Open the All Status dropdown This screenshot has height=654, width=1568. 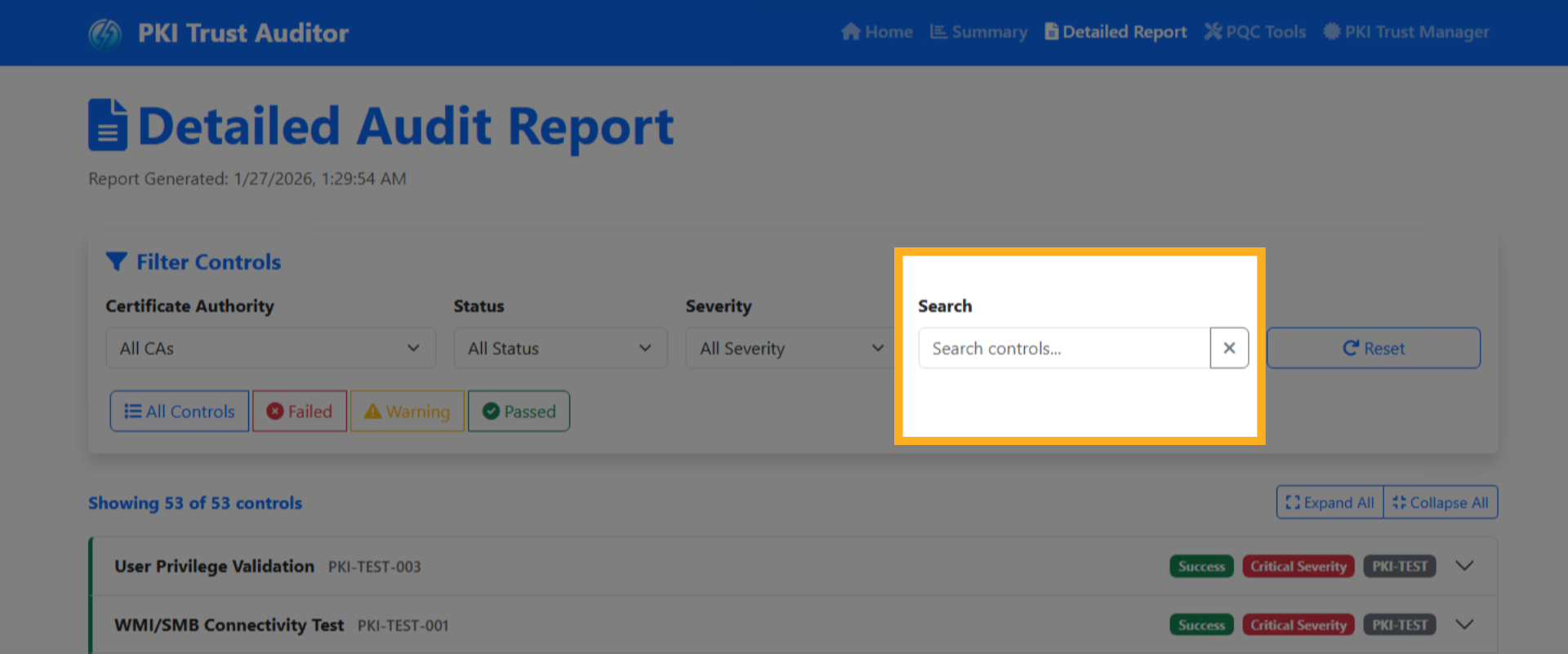pyautogui.click(x=560, y=349)
